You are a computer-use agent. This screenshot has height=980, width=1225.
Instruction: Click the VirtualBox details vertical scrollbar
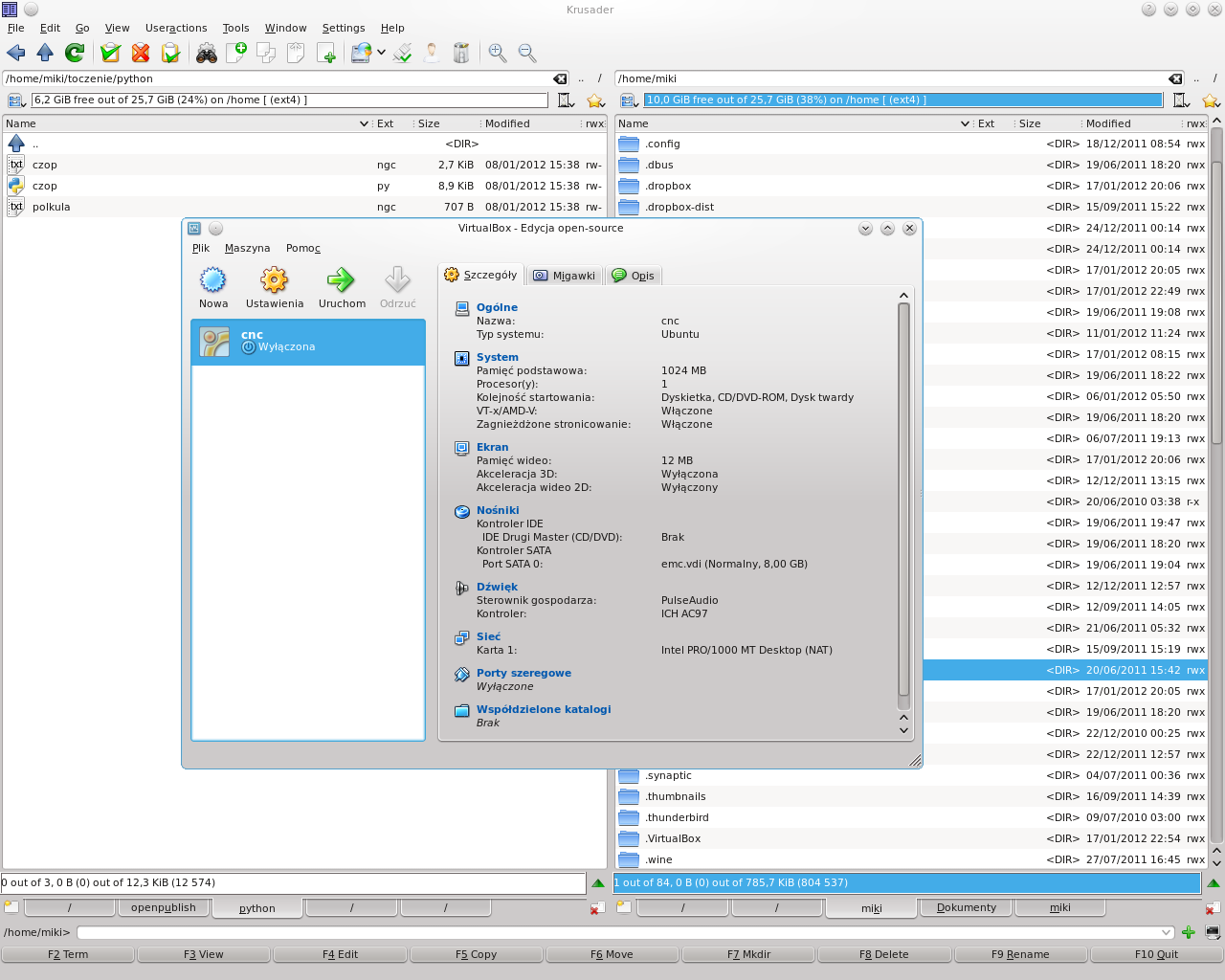[903, 500]
